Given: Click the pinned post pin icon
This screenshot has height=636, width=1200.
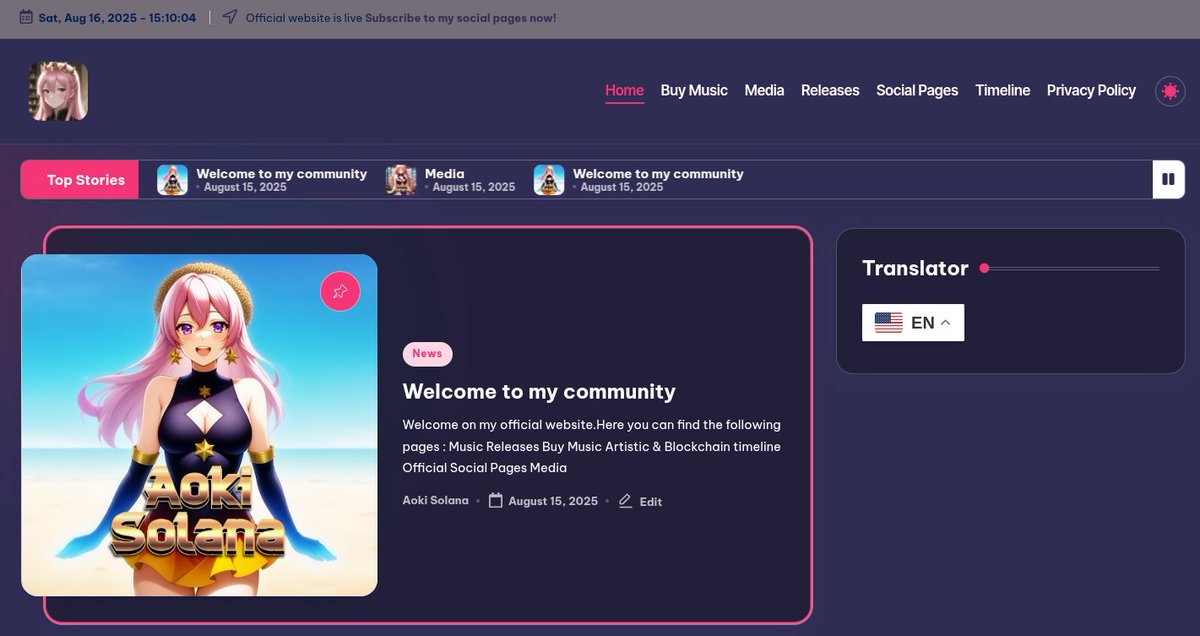Looking at the screenshot, I should pyautogui.click(x=340, y=291).
